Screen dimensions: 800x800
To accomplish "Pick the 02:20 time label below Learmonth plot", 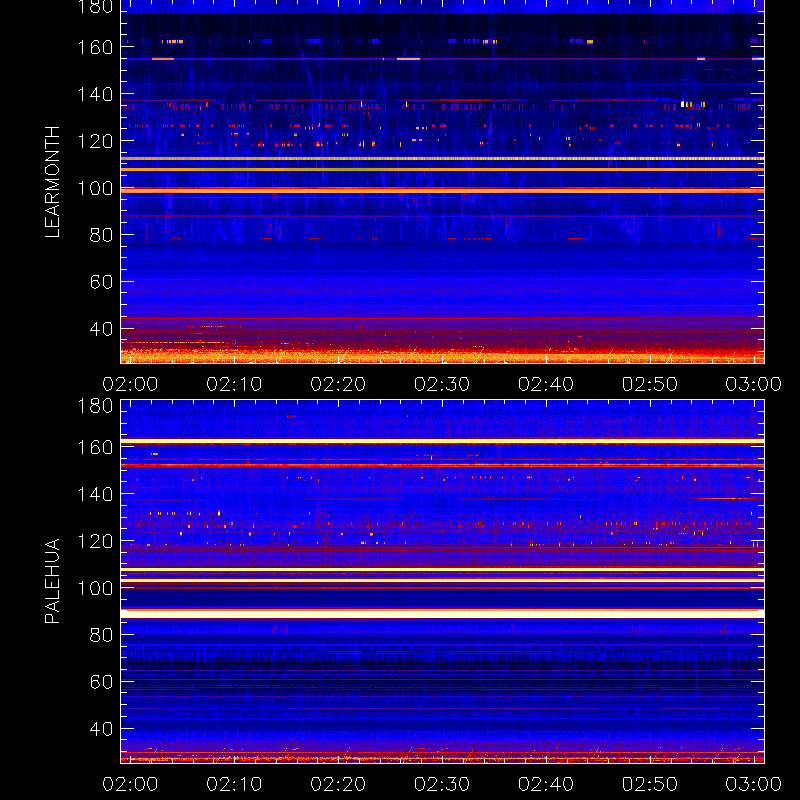I will [x=338, y=384].
